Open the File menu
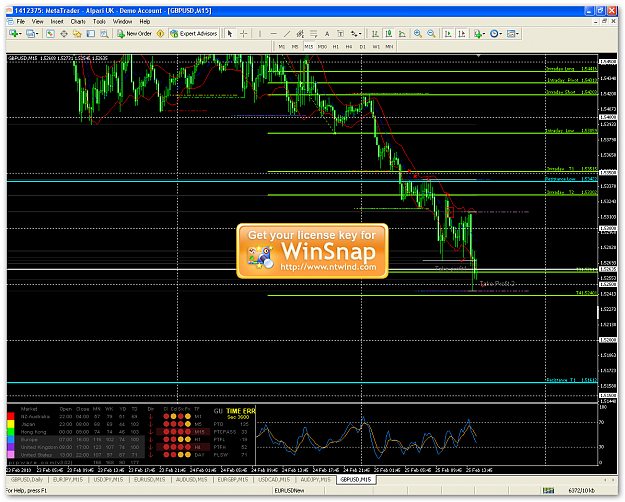The image size is (625, 502). 21,22
